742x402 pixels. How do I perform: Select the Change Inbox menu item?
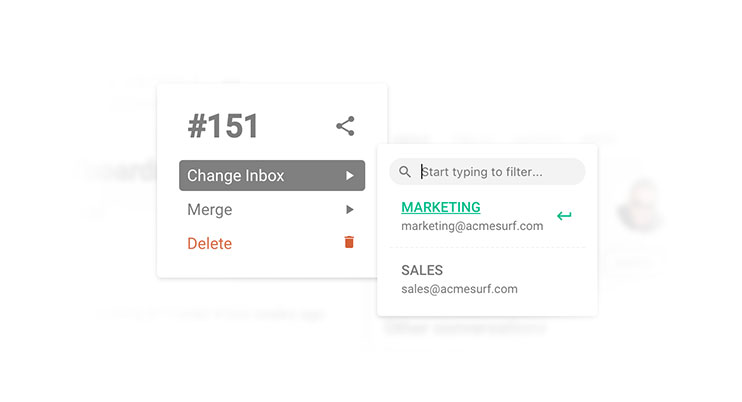[272, 175]
